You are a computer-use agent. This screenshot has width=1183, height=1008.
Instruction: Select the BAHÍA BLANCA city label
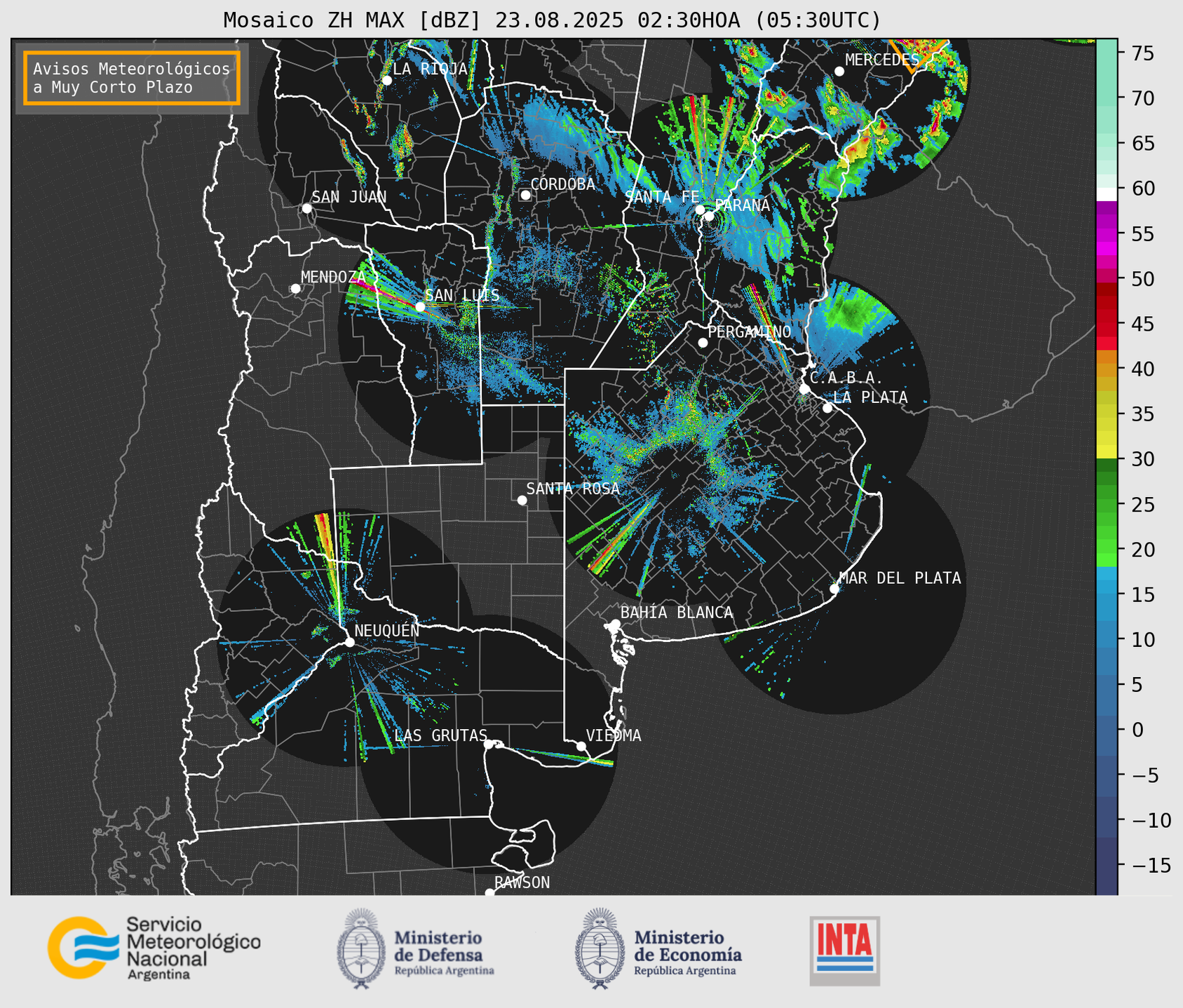click(x=677, y=613)
